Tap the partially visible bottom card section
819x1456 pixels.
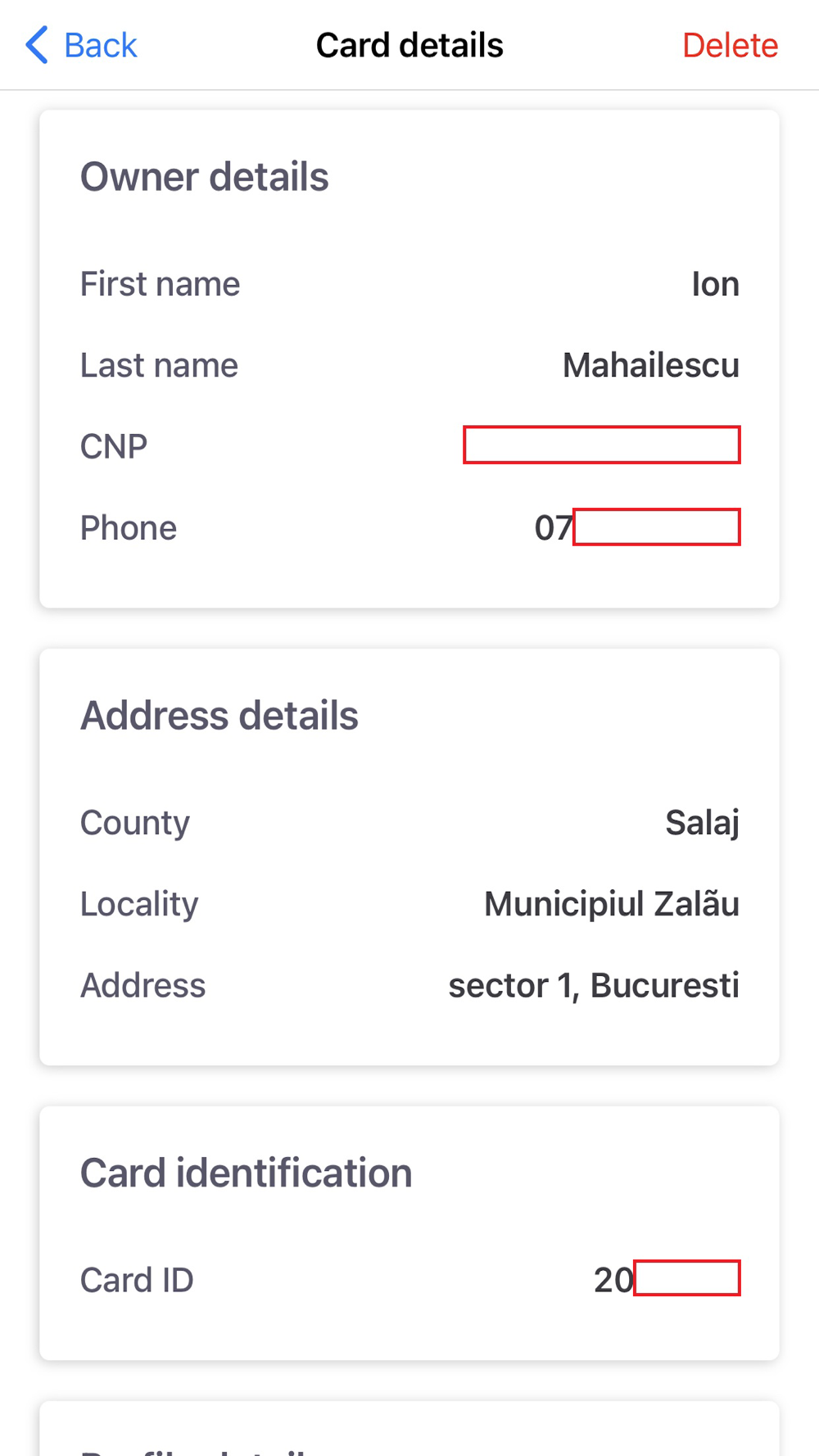point(409,1431)
